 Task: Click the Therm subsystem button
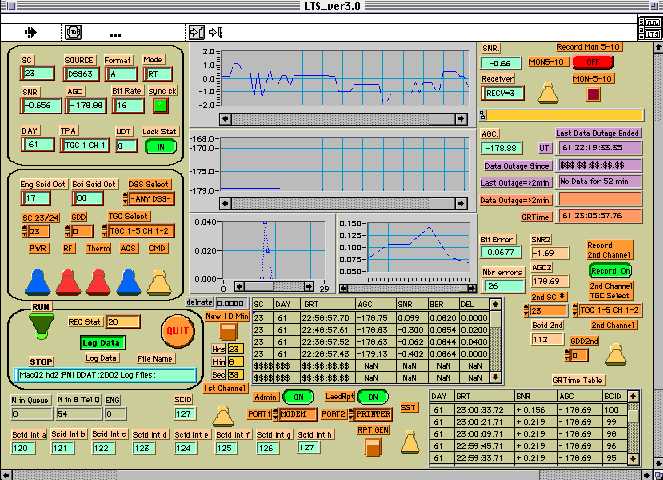click(x=98, y=248)
